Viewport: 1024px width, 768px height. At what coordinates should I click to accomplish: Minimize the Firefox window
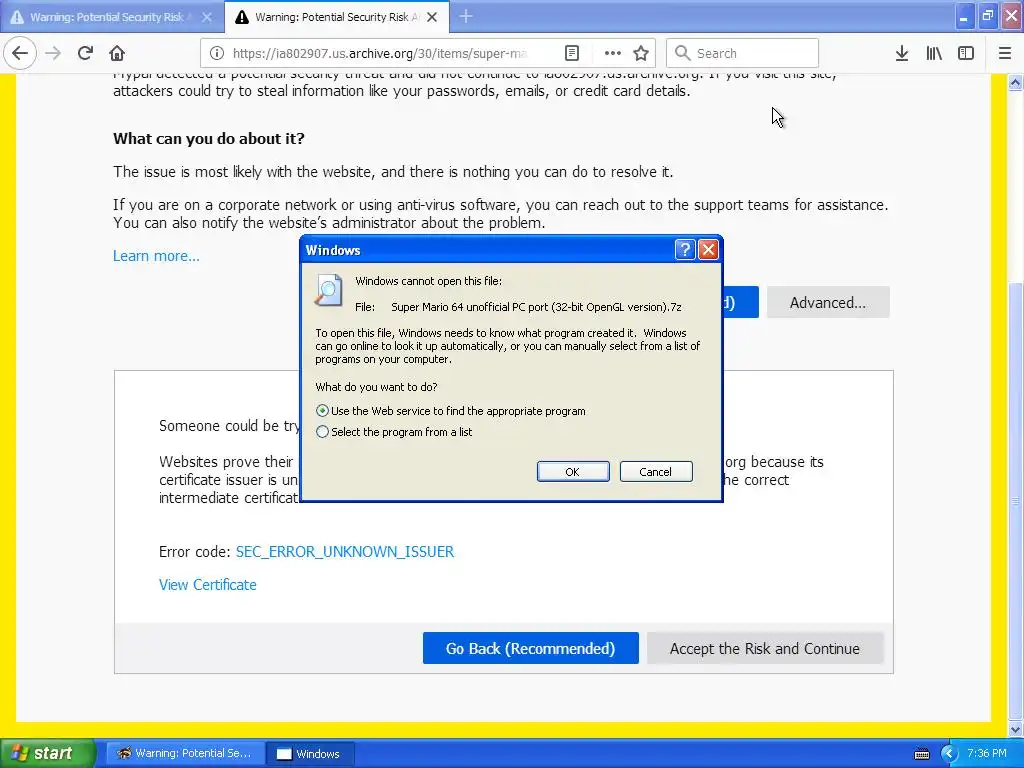(x=963, y=16)
